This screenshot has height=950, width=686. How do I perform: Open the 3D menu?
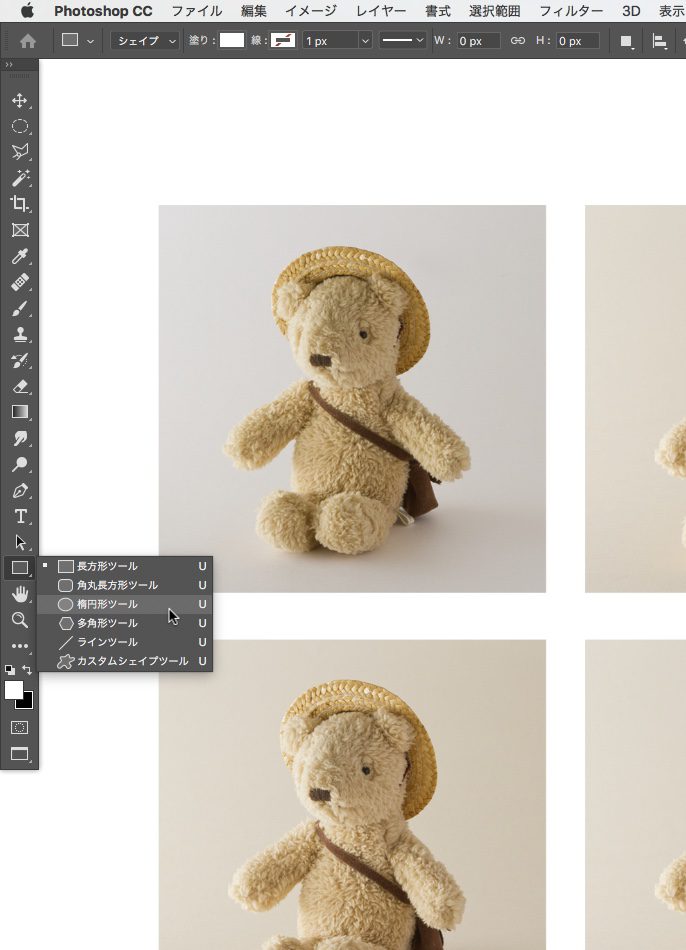coord(631,11)
